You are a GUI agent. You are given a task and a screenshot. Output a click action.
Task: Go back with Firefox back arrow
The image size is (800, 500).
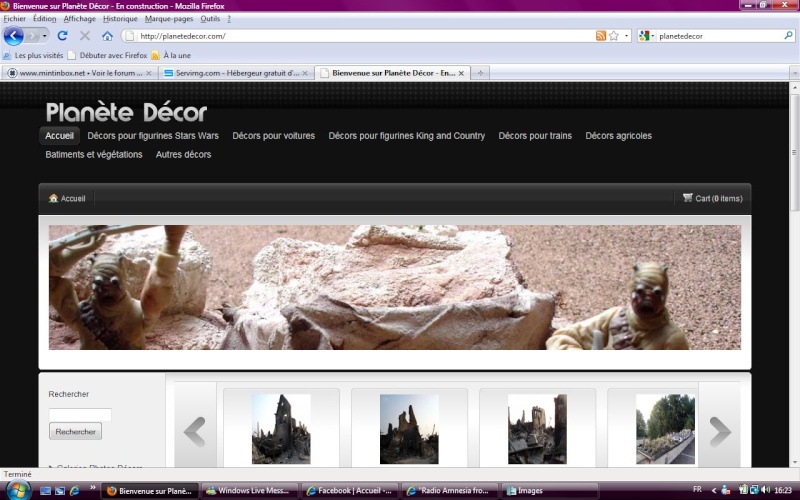pos(13,36)
